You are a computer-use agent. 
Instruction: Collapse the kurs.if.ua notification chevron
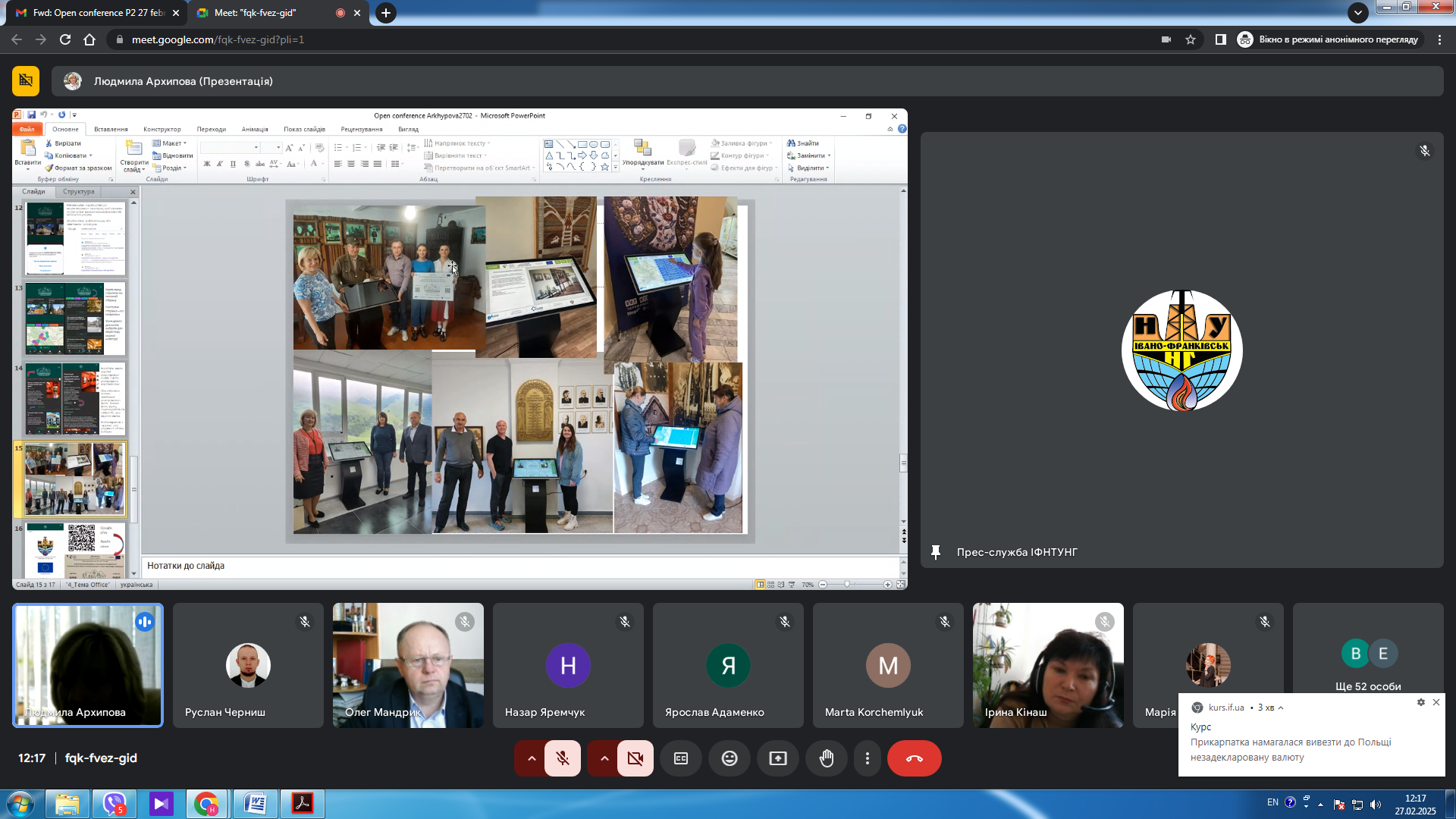pyautogui.click(x=1281, y=708)
